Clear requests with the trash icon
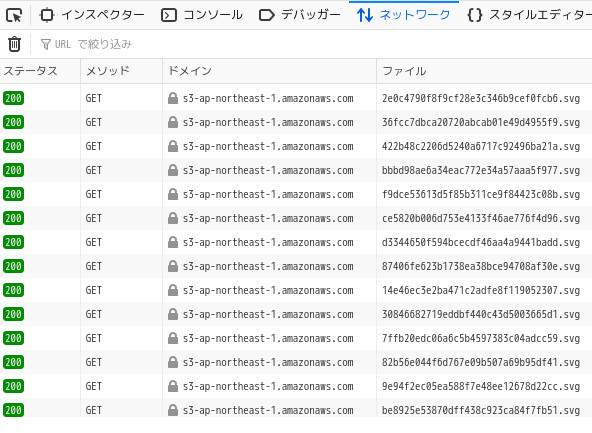 point(14,44)
